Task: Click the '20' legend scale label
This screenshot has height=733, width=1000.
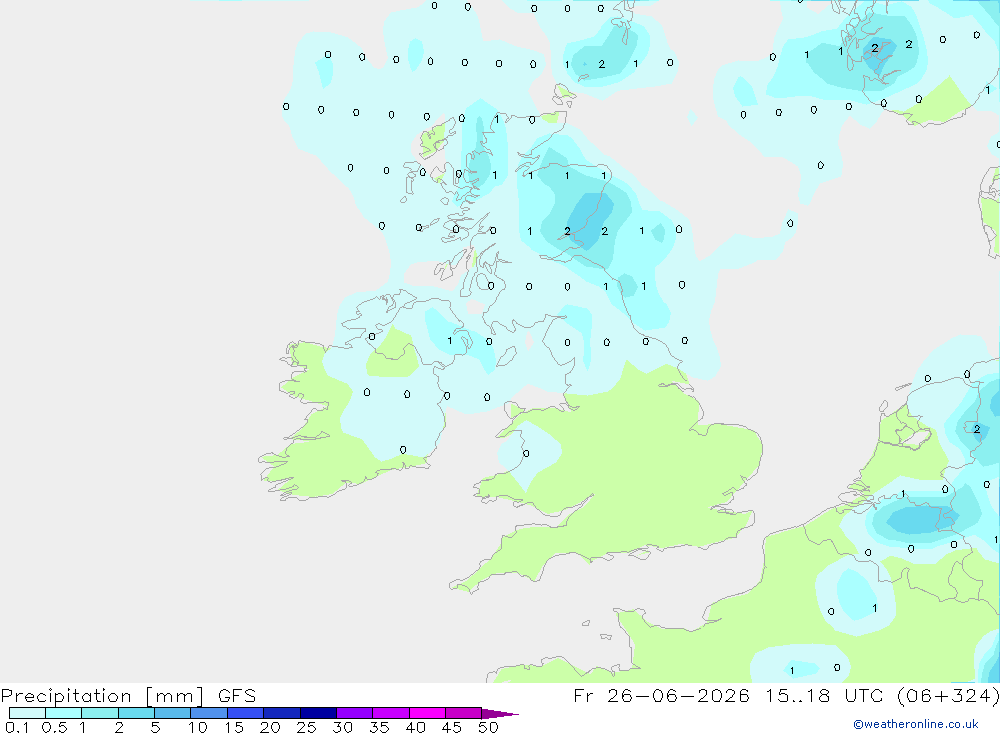Action: 270,727
